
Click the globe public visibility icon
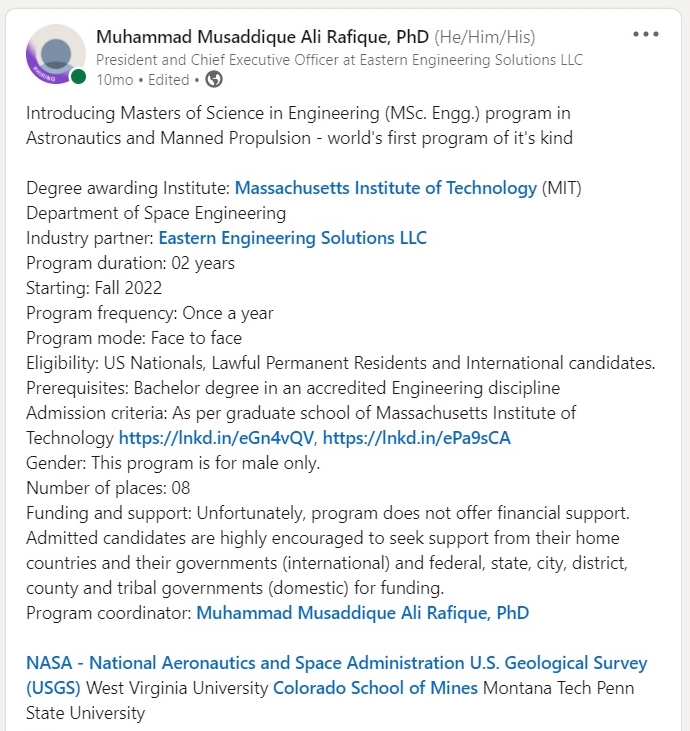[214, 79]
